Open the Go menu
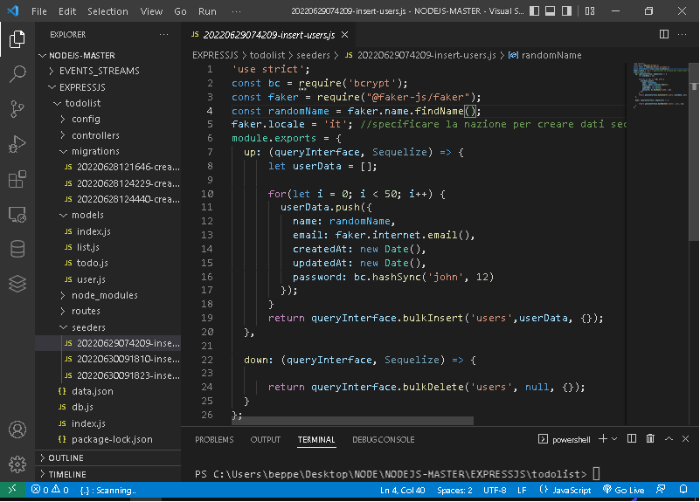The width and height of the screenshot is (700, 502). [180, 11]
